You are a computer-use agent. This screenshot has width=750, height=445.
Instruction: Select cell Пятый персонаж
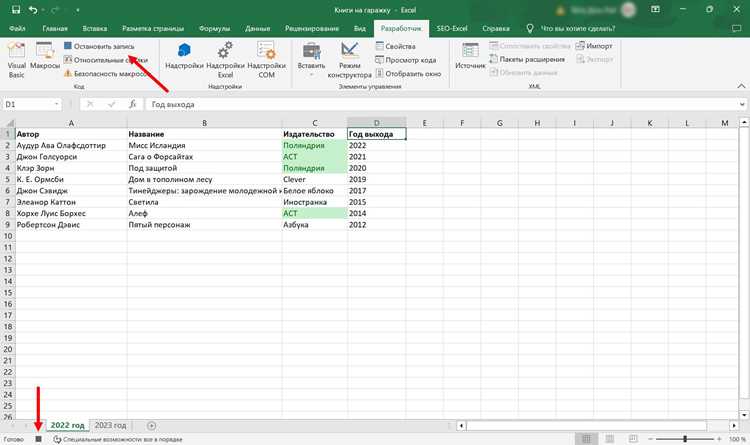coord(205,225)
